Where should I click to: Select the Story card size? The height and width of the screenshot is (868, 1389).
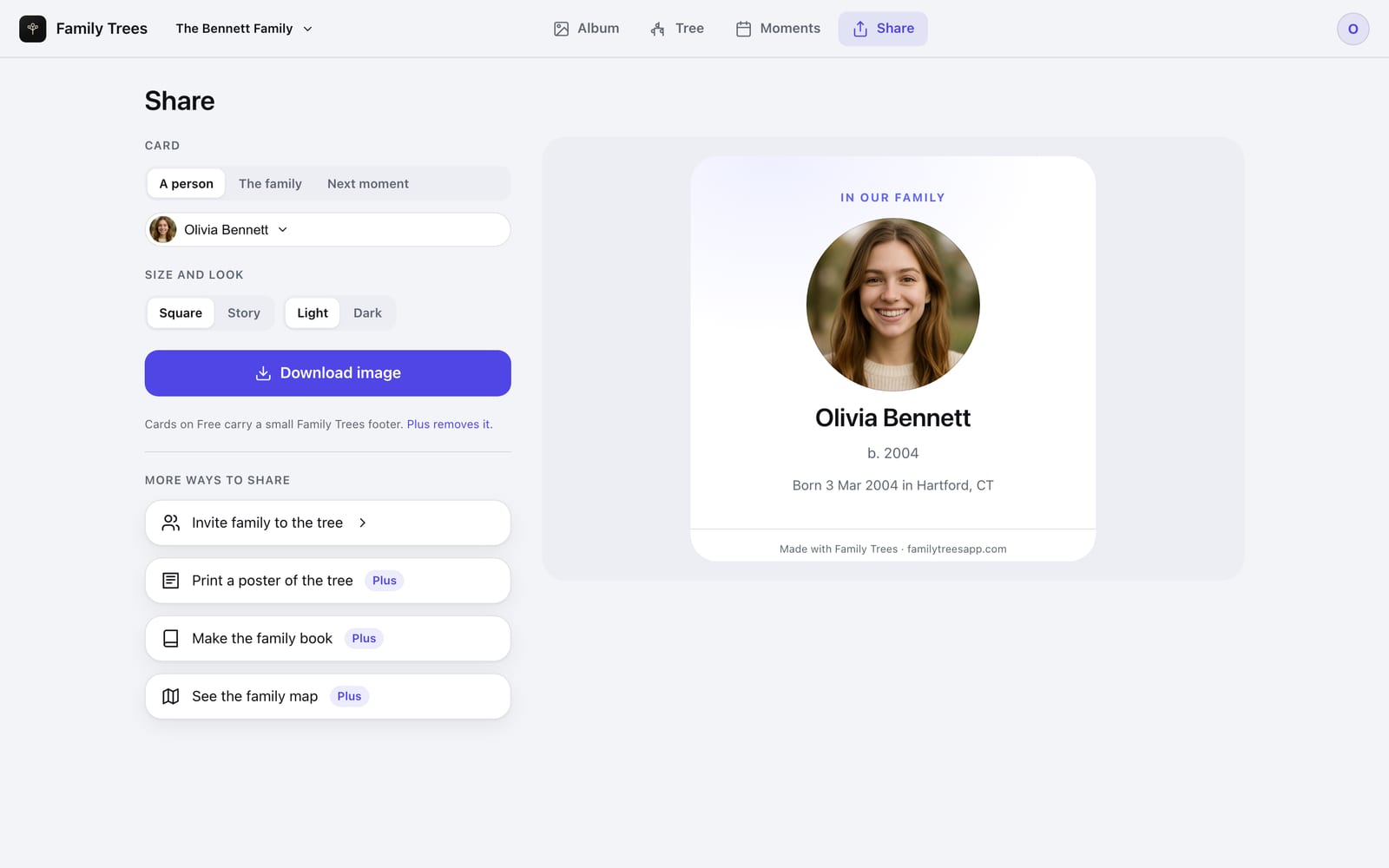coord(244,312)
